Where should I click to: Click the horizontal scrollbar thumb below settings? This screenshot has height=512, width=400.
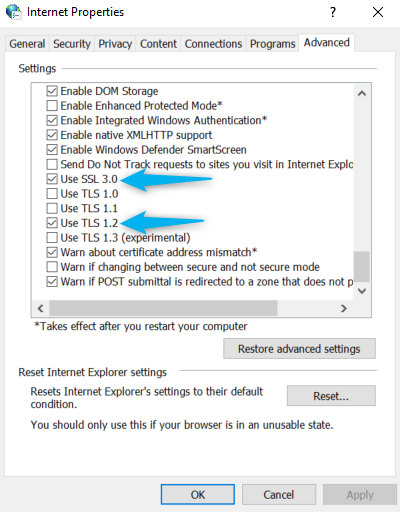point(163,308)
